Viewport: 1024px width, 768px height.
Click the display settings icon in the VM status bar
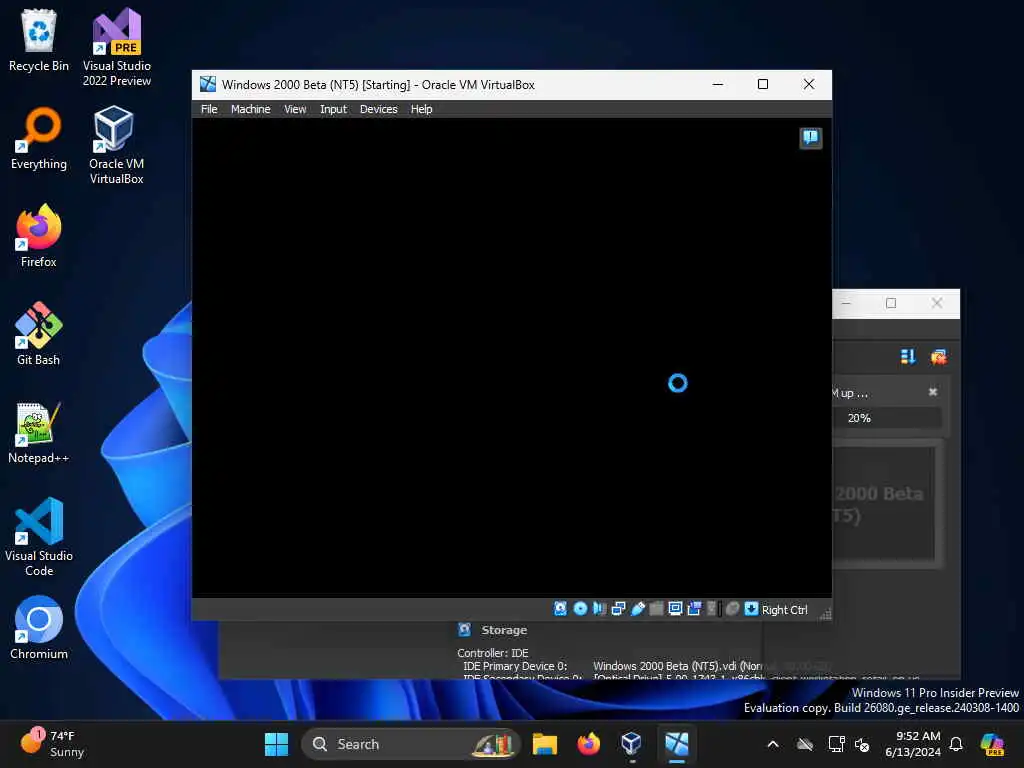point(675,609)
